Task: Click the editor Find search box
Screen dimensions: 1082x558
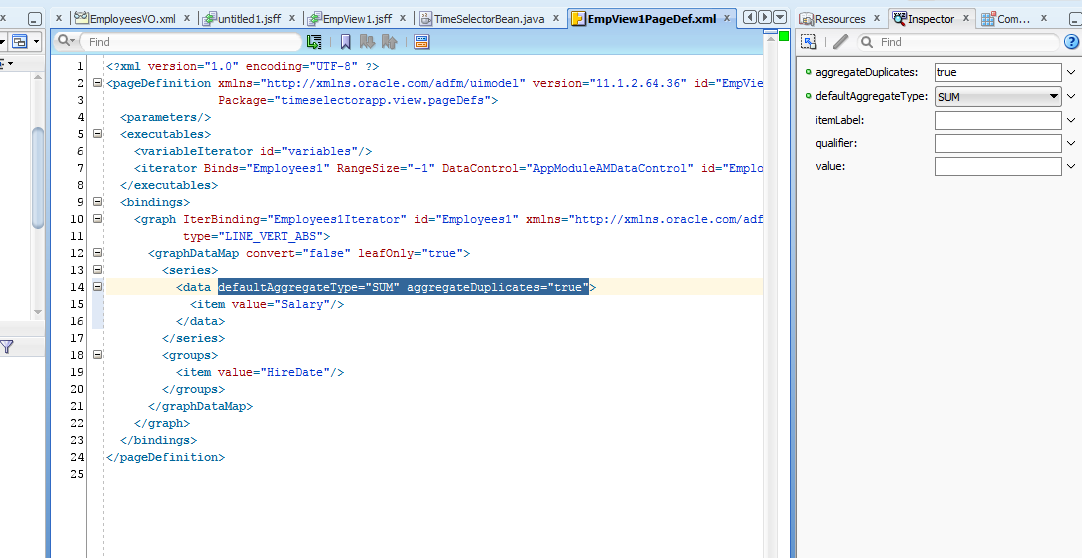Action: pos(193,42)
